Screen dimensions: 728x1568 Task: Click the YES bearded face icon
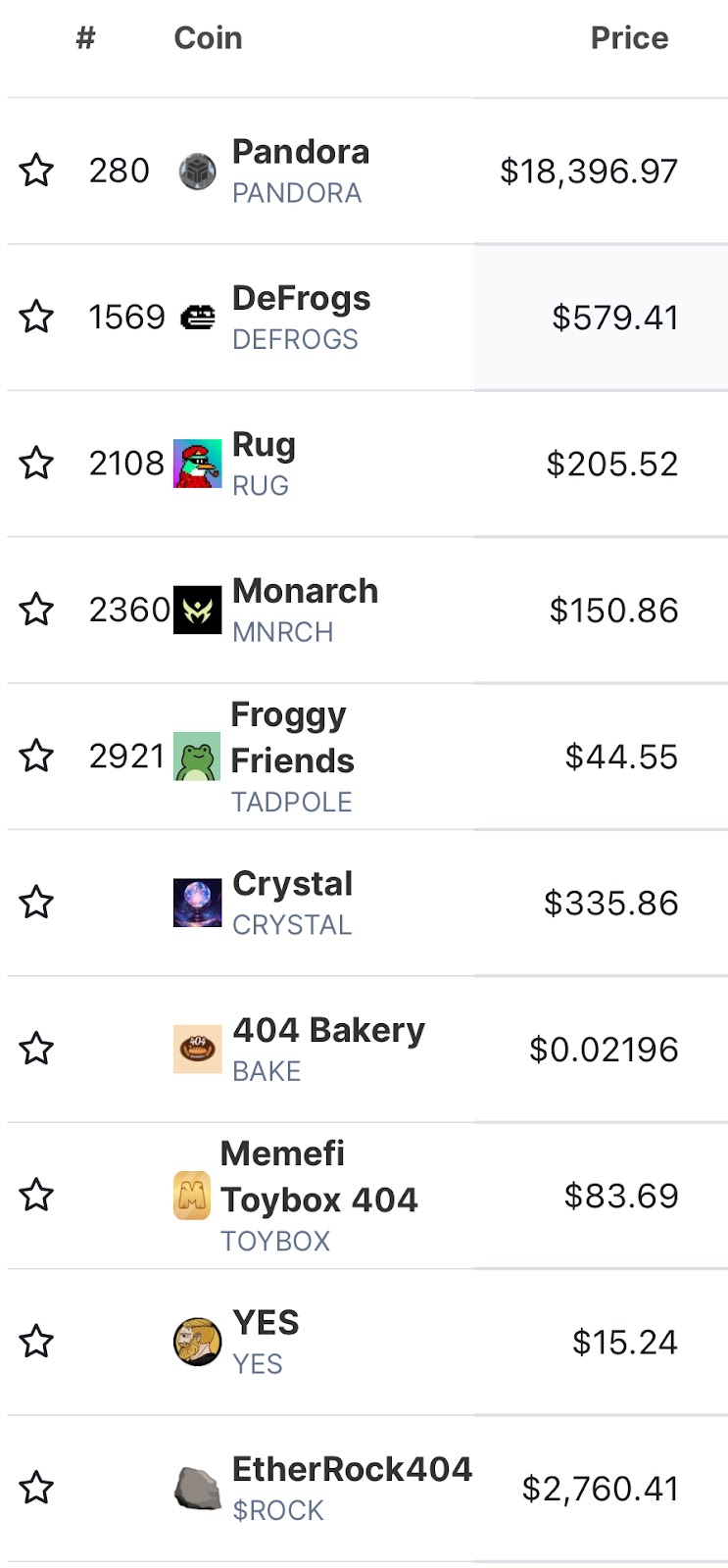point(197,1342)
